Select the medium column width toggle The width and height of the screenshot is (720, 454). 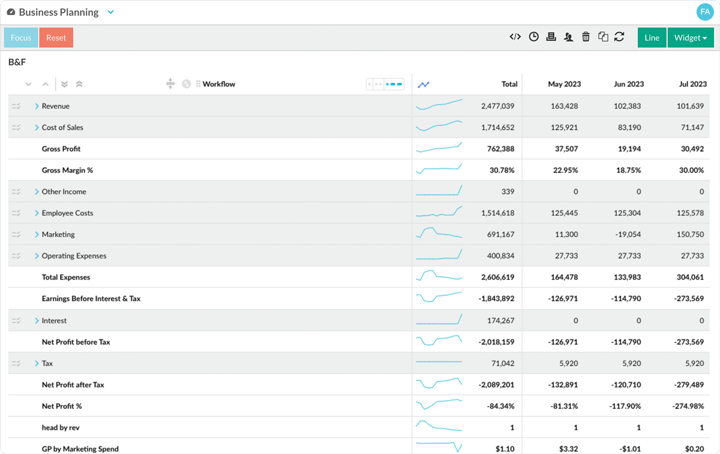pyautogui.click(x=378, y=84)
